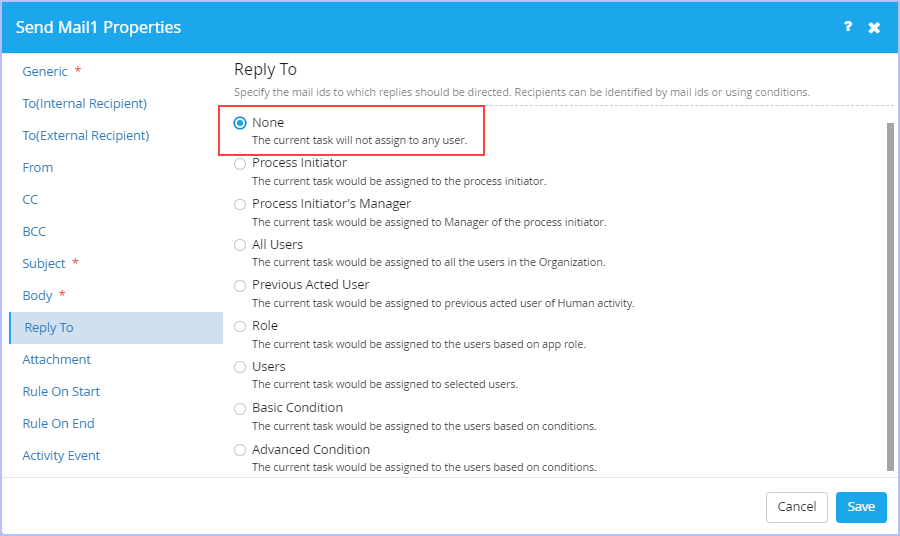Click the vertical scrollbar in Reply To panel
The height and width of the screenshot is (536, 900).
click(x=890, y=297)
